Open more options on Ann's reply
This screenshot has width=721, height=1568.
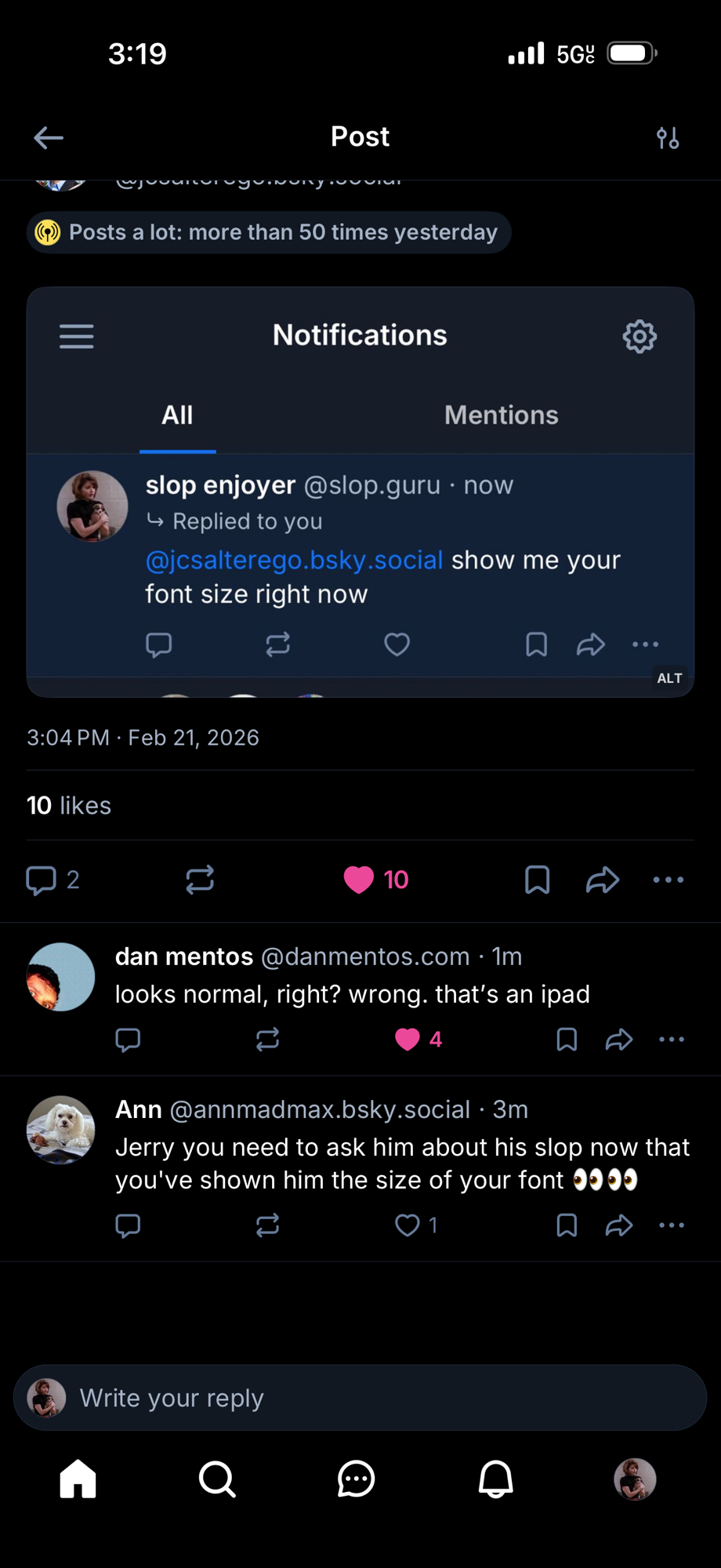tap(672, 1225)
